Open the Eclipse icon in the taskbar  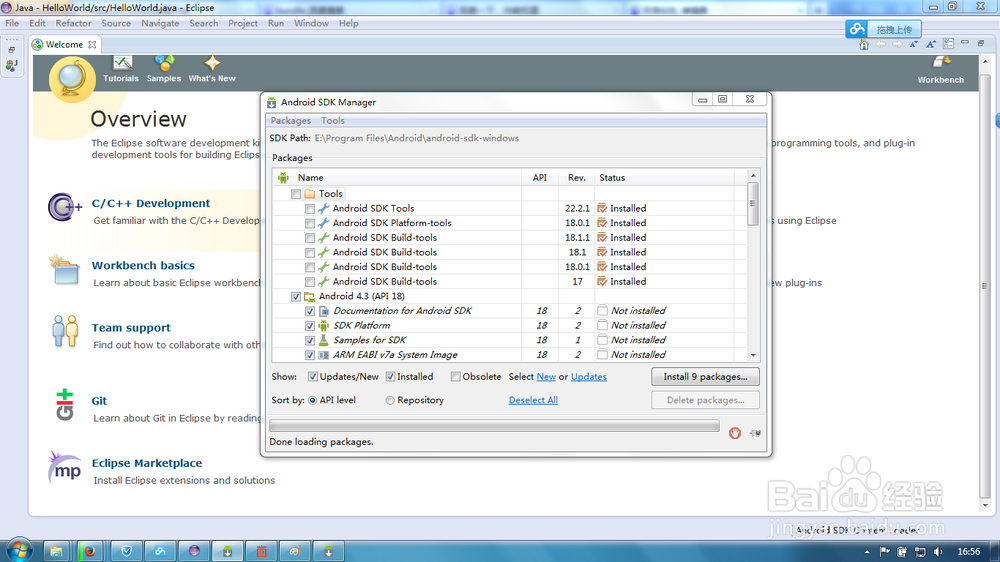(x=194, y=551)
